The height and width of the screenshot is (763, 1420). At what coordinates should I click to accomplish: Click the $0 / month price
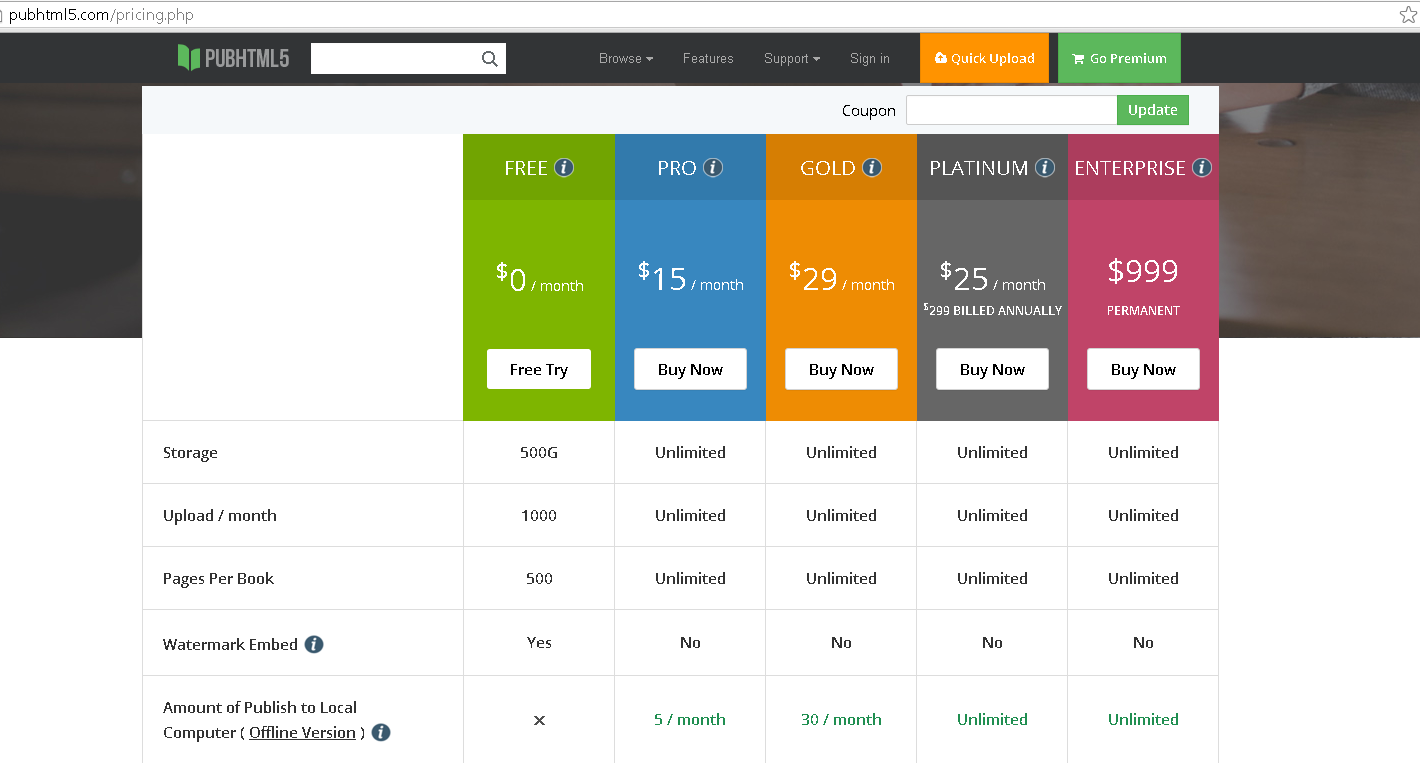coord(540,278)
